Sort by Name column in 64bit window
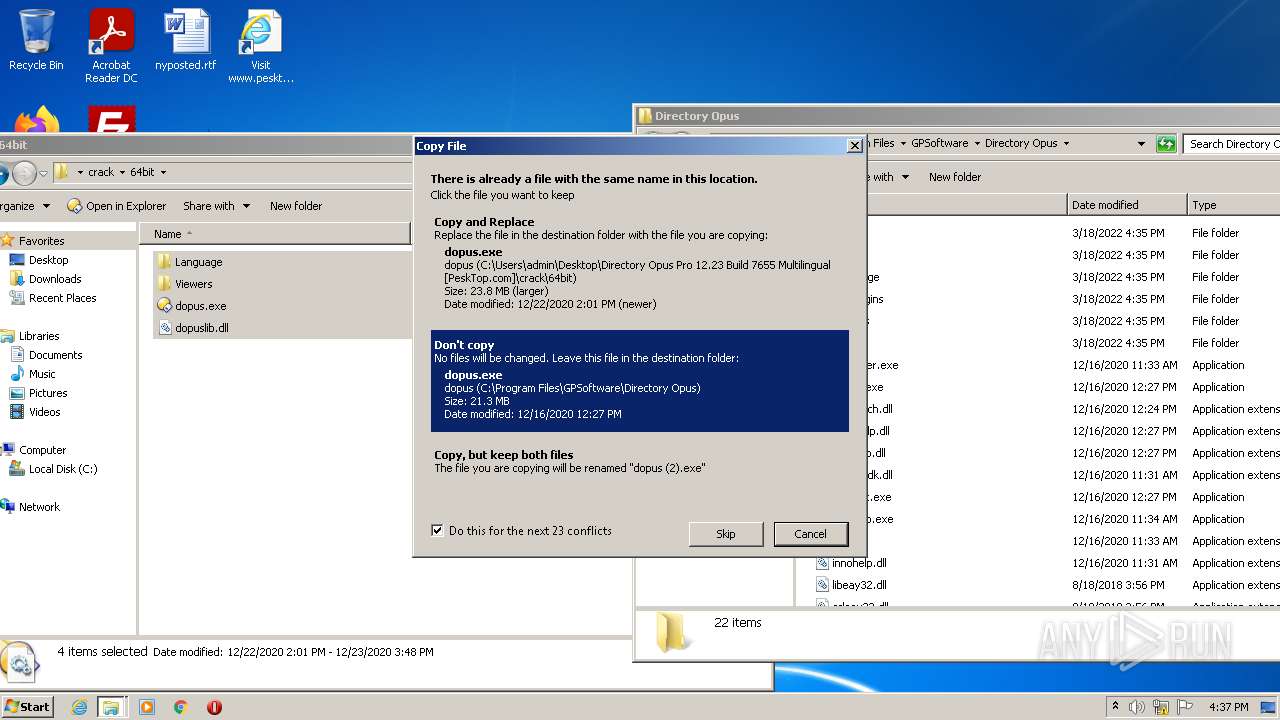This screenshot has height=720, width=1280. click(275, 234)
